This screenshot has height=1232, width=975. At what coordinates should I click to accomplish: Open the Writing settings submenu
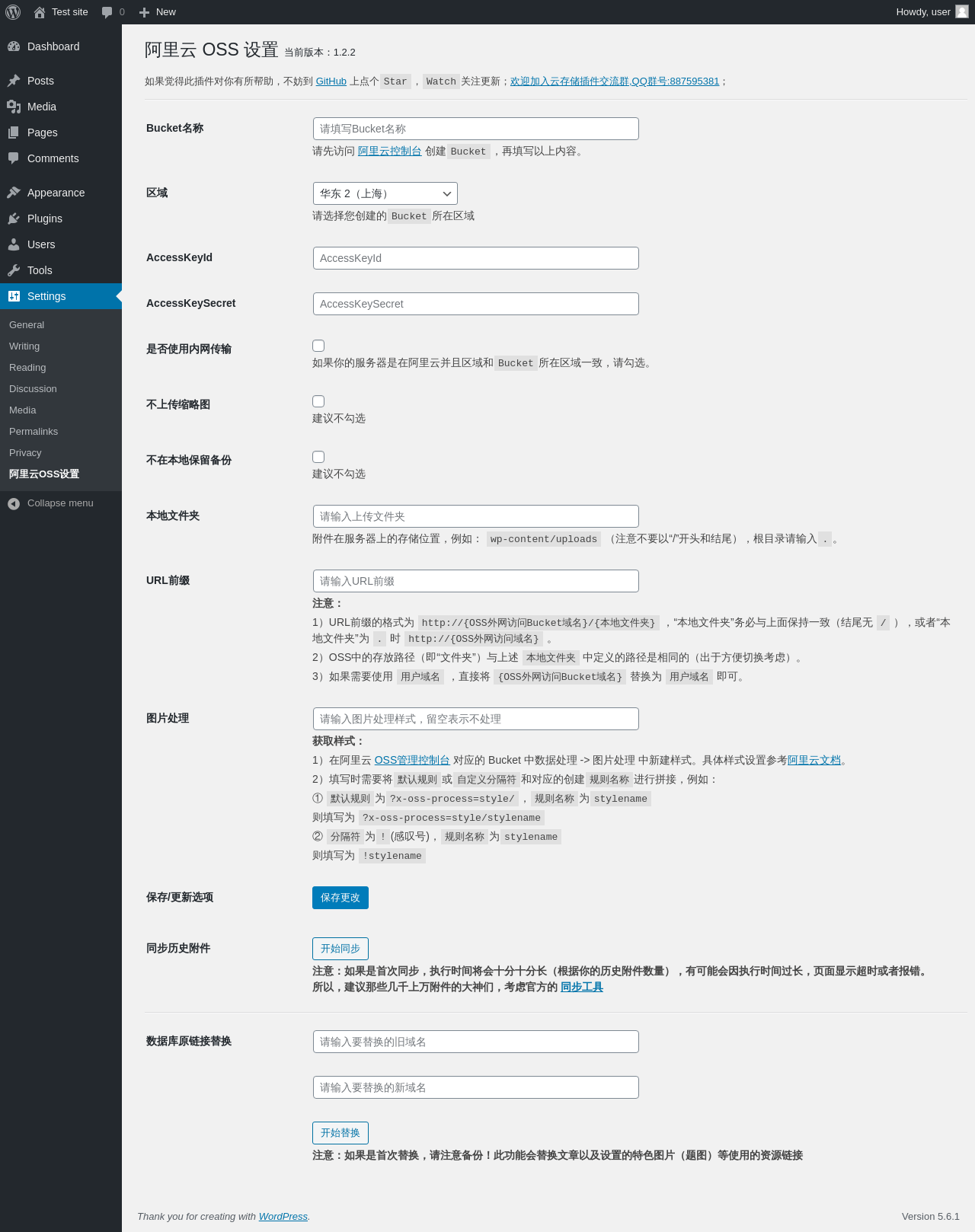(x=24, y=346)
